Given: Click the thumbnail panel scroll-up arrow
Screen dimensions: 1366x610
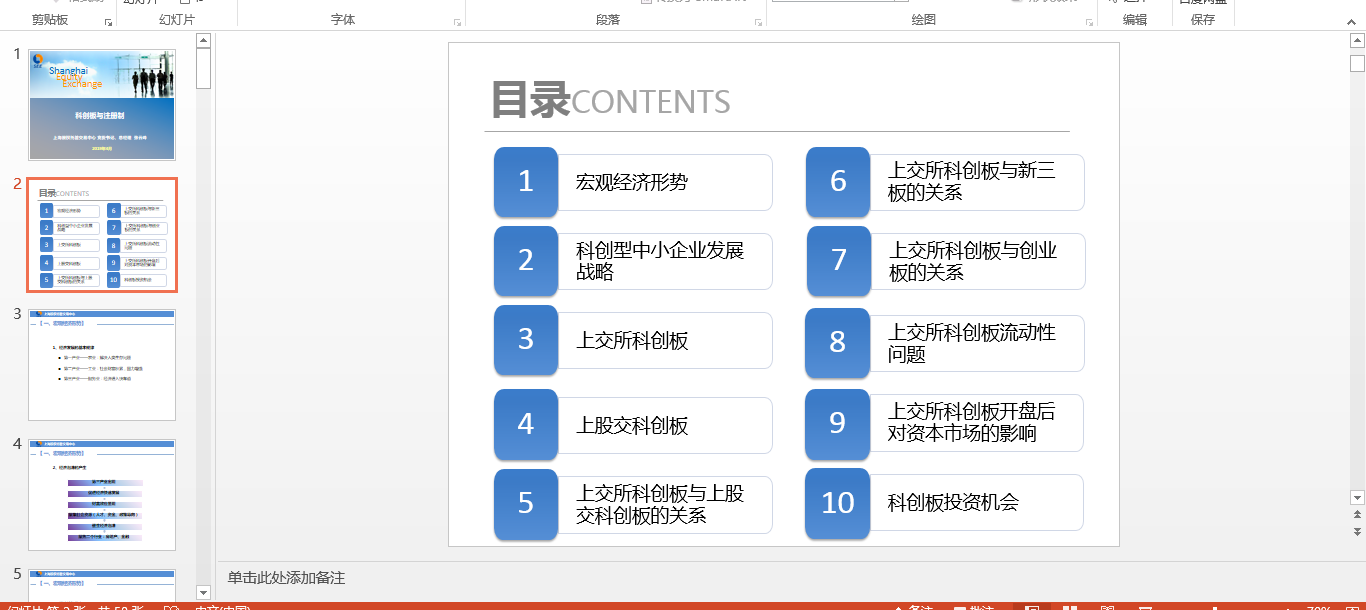Looking at the screenshot, I should [204, 41].
